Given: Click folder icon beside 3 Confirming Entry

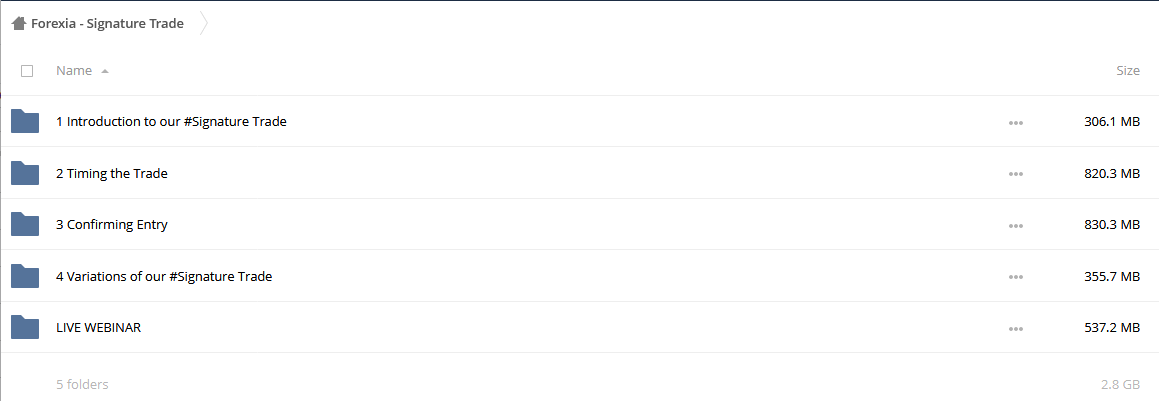Looking at the screenshot, I should (25, 225).
